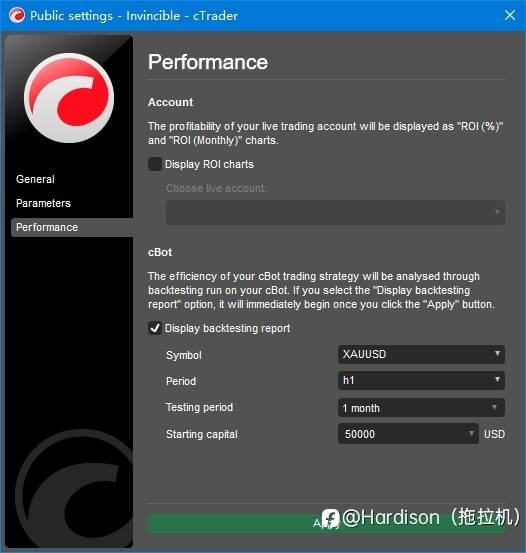Click the Symbol field label
This screenshot has width=526, height=553.
coord(184,355)
